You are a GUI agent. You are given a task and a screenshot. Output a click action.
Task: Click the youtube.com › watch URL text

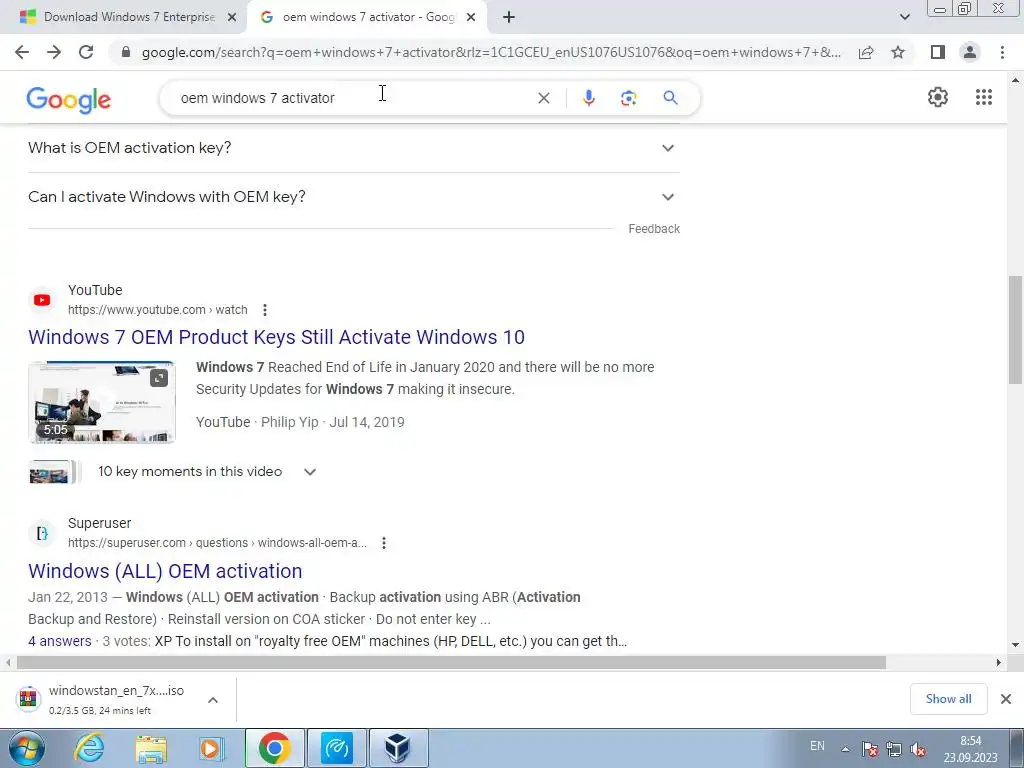click(x=157, y=310)
